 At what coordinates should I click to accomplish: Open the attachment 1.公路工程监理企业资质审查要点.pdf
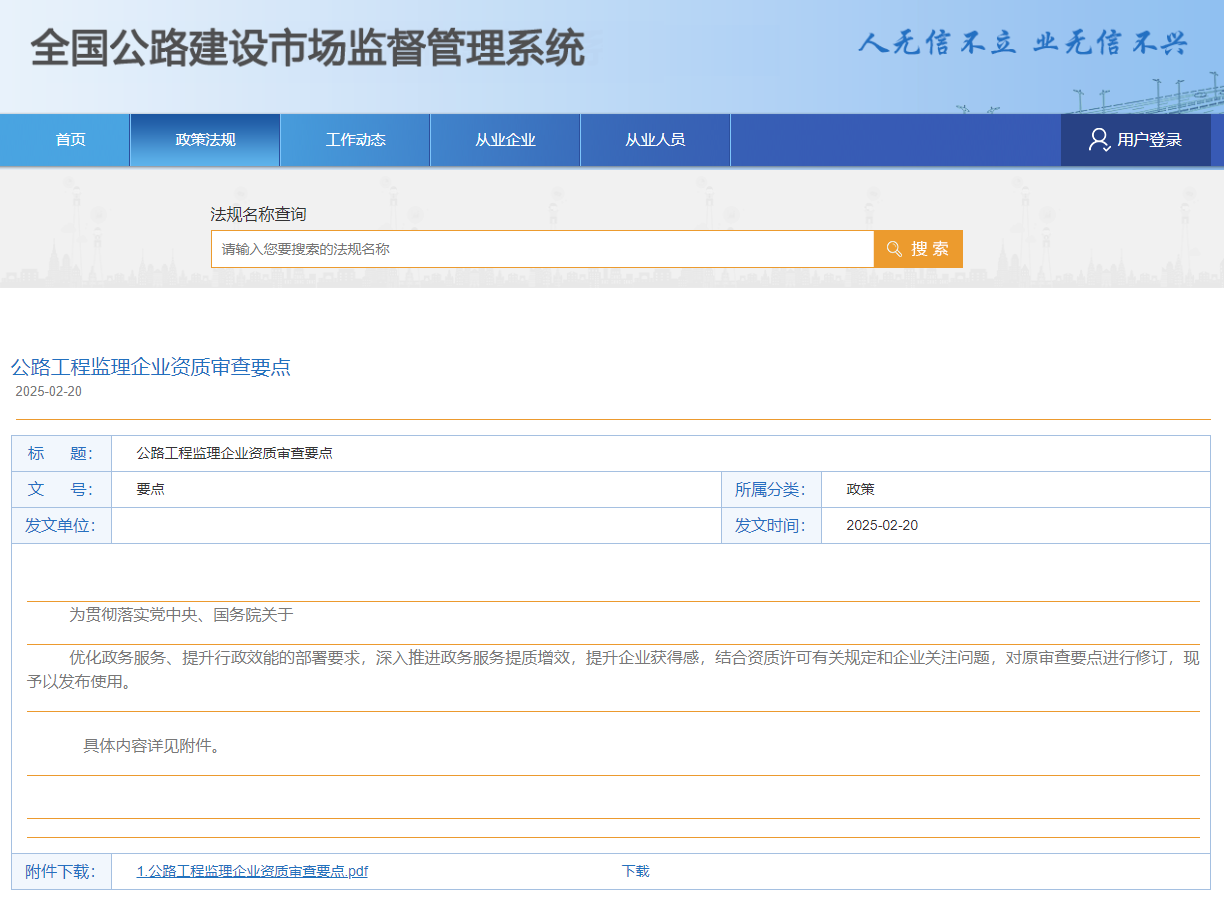pos(250,871)
